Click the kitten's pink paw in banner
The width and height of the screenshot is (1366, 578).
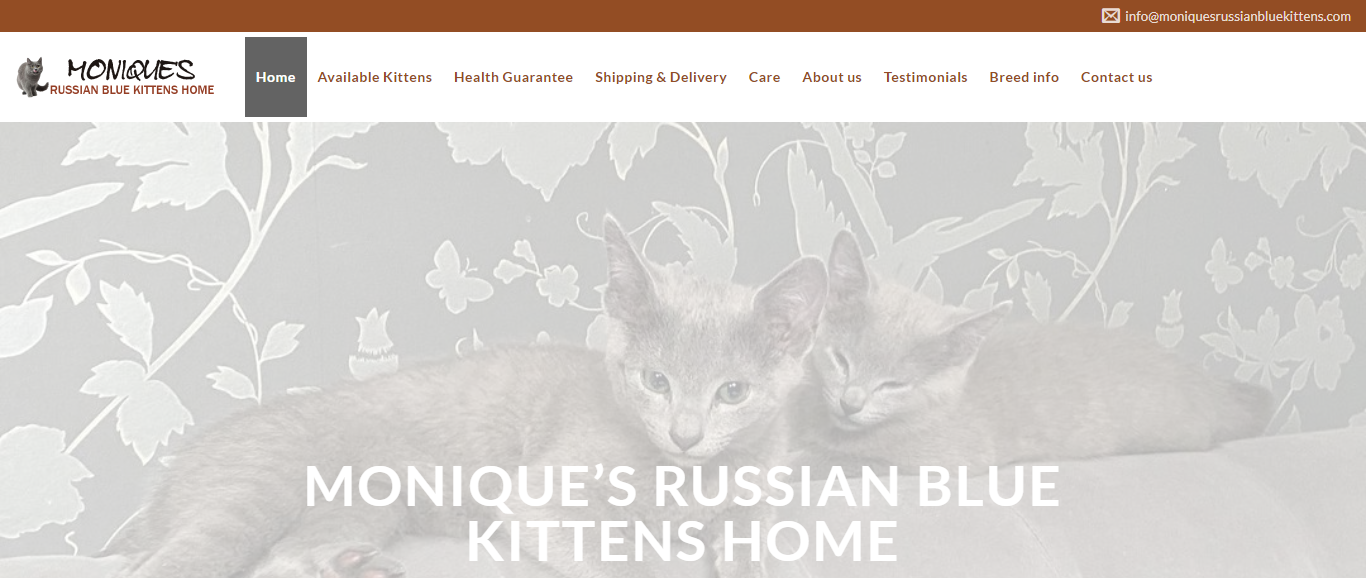[355, 562]
